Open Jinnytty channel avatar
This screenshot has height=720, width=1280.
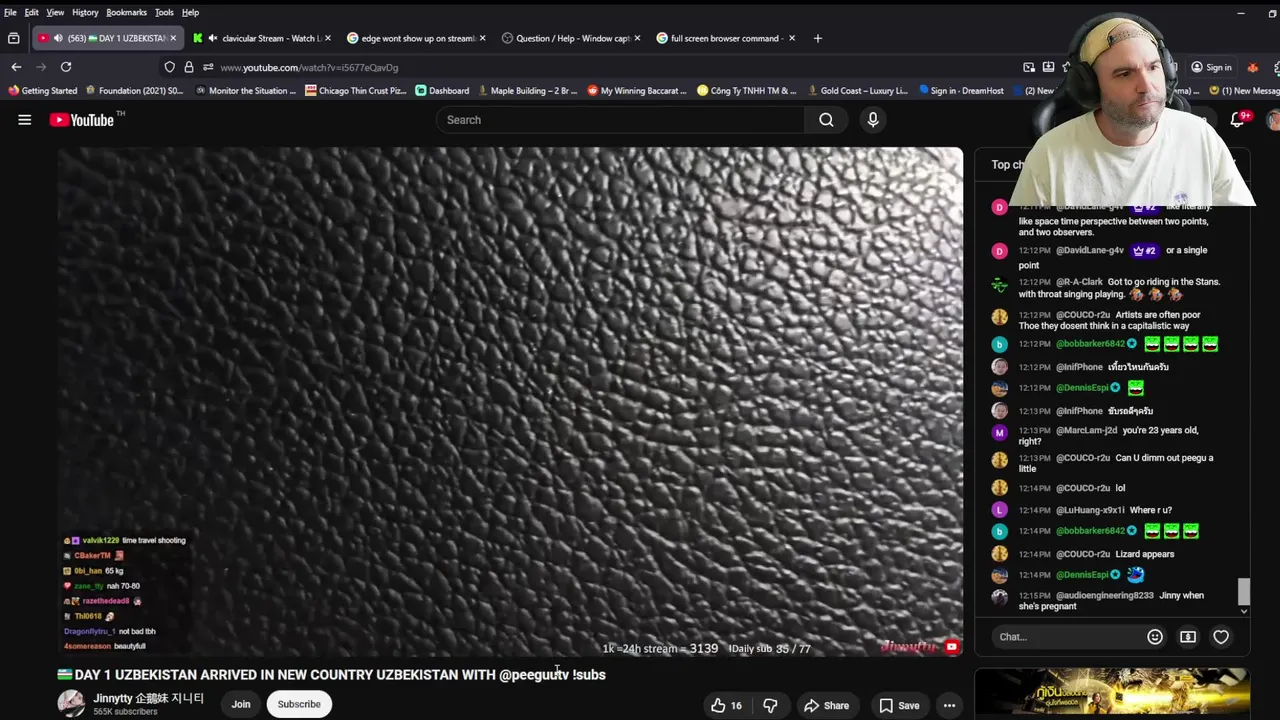coord(71,703)
